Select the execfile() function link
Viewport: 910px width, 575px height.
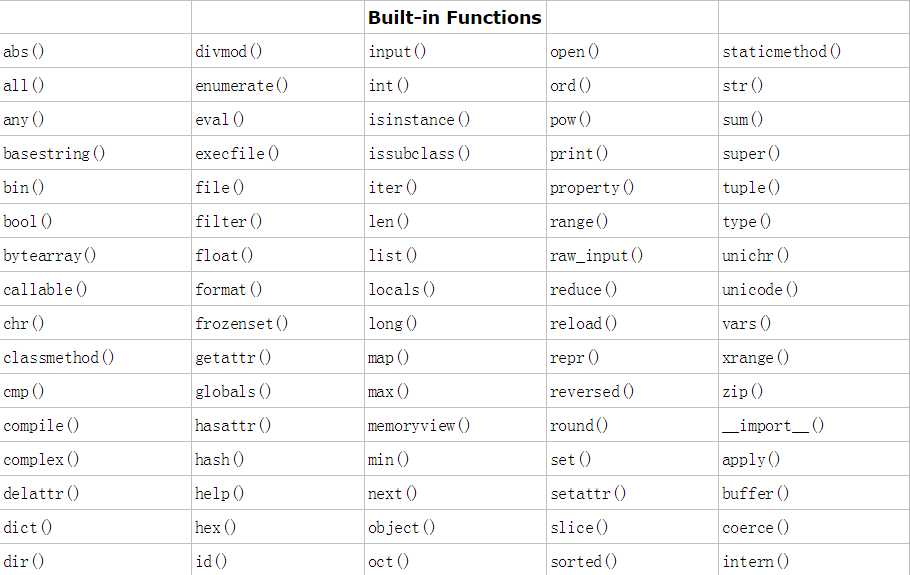click(237, 154)
